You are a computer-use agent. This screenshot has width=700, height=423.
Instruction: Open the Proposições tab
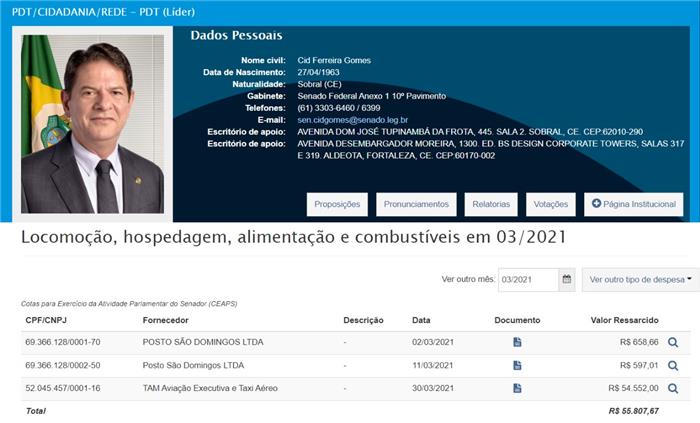click(337, 204)
